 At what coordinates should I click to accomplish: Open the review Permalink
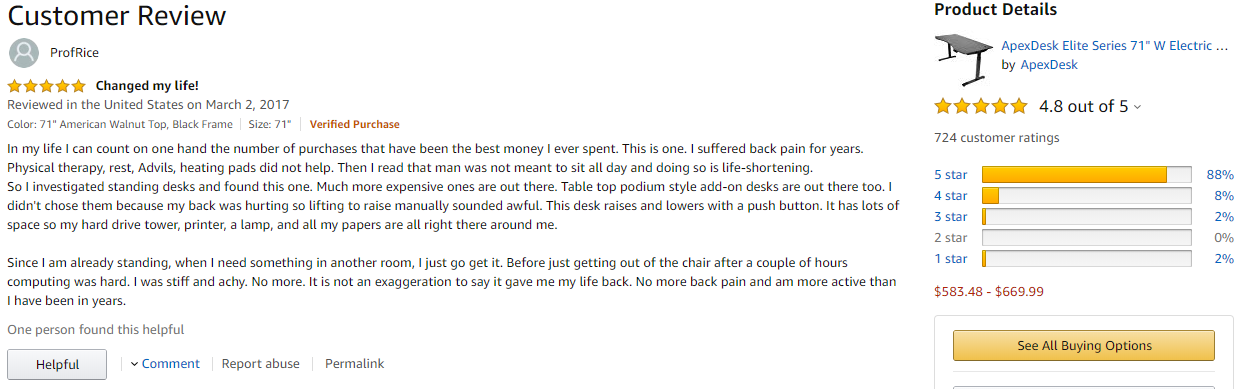coord(354,364)
